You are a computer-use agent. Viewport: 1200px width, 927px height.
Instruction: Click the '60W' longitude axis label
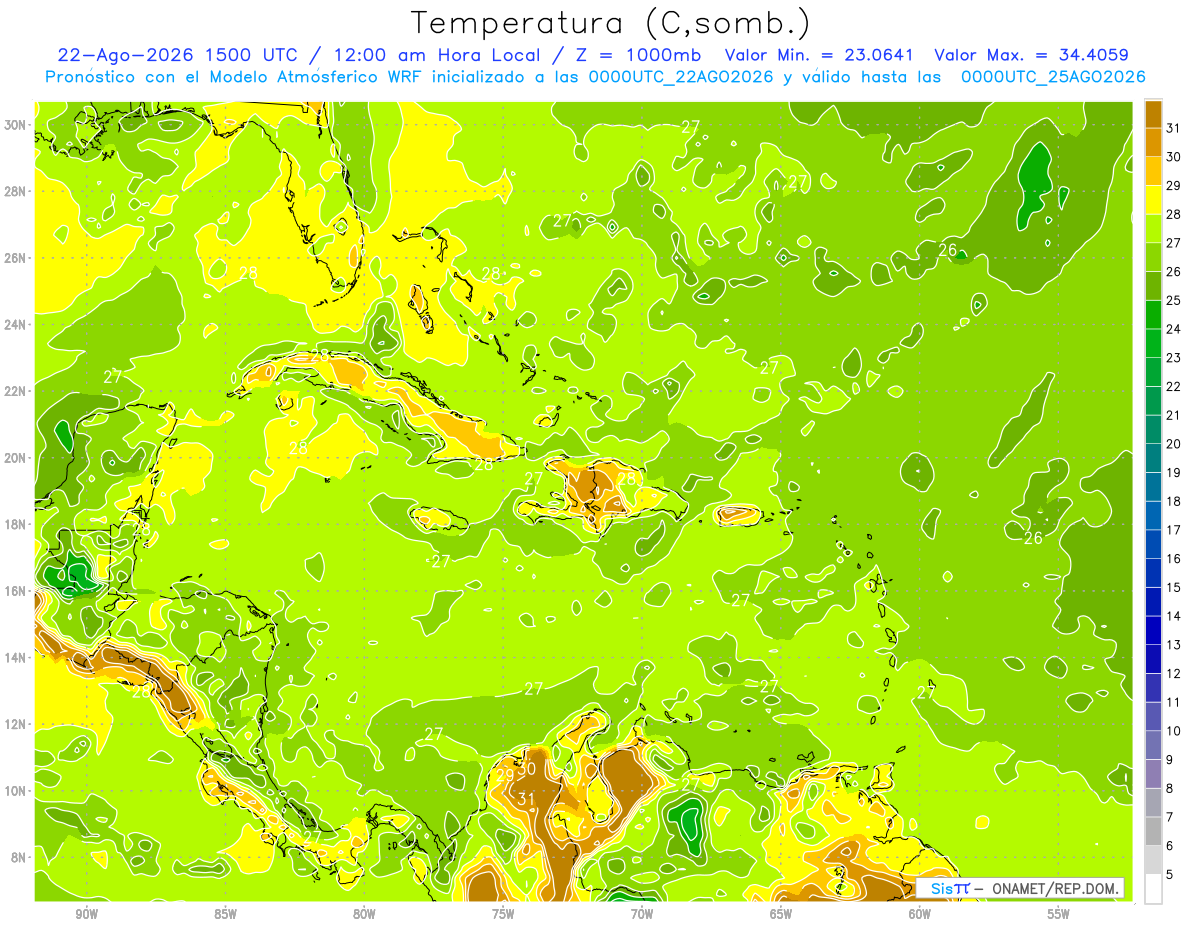[920, 914]
